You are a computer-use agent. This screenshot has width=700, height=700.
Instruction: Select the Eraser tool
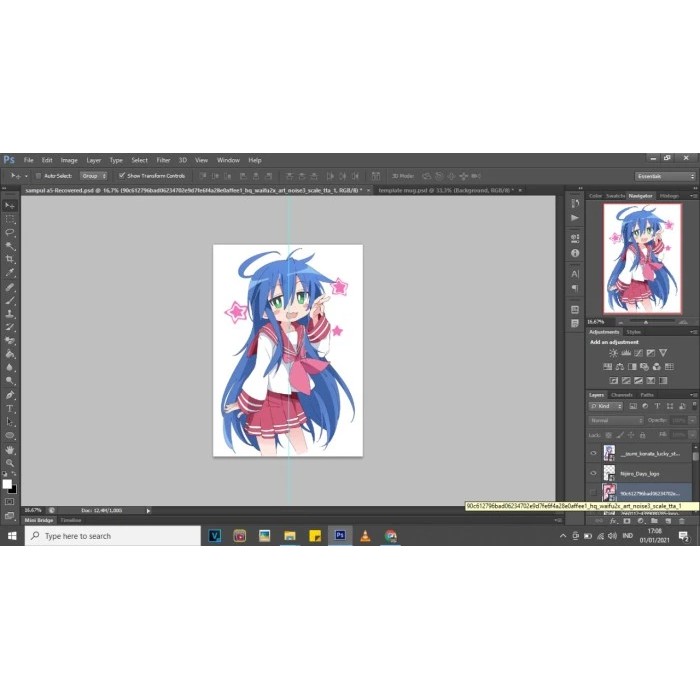(x=10, y=341)
